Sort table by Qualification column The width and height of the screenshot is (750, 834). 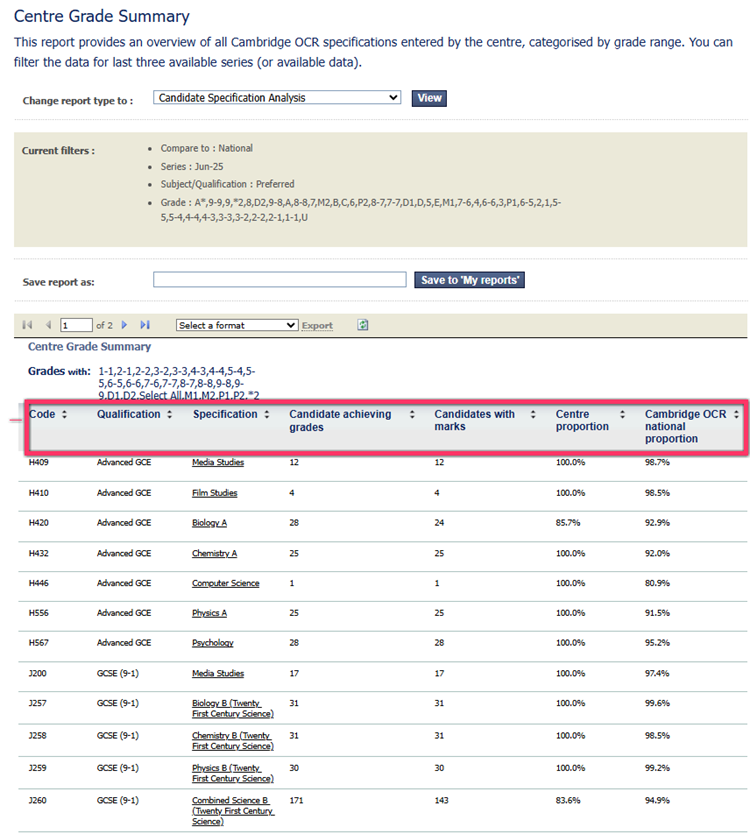click(x=169, y=414)
